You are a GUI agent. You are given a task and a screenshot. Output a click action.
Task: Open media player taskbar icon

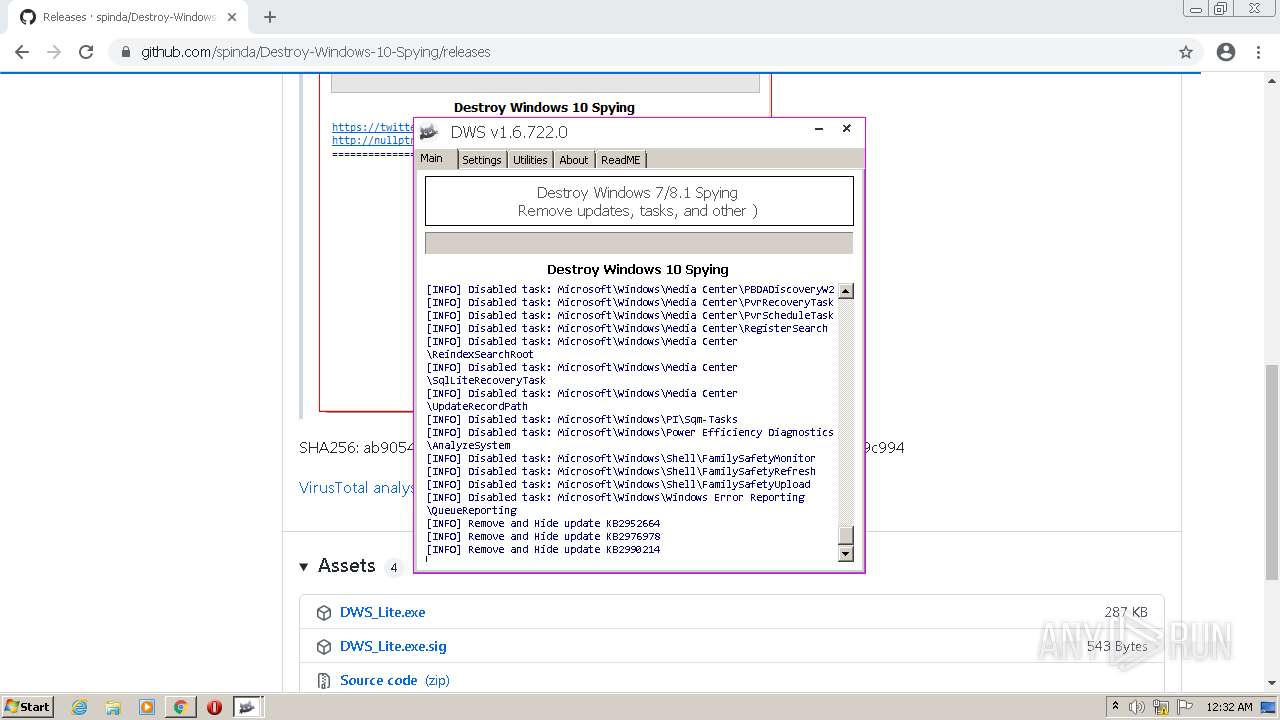tap(147, 707)
